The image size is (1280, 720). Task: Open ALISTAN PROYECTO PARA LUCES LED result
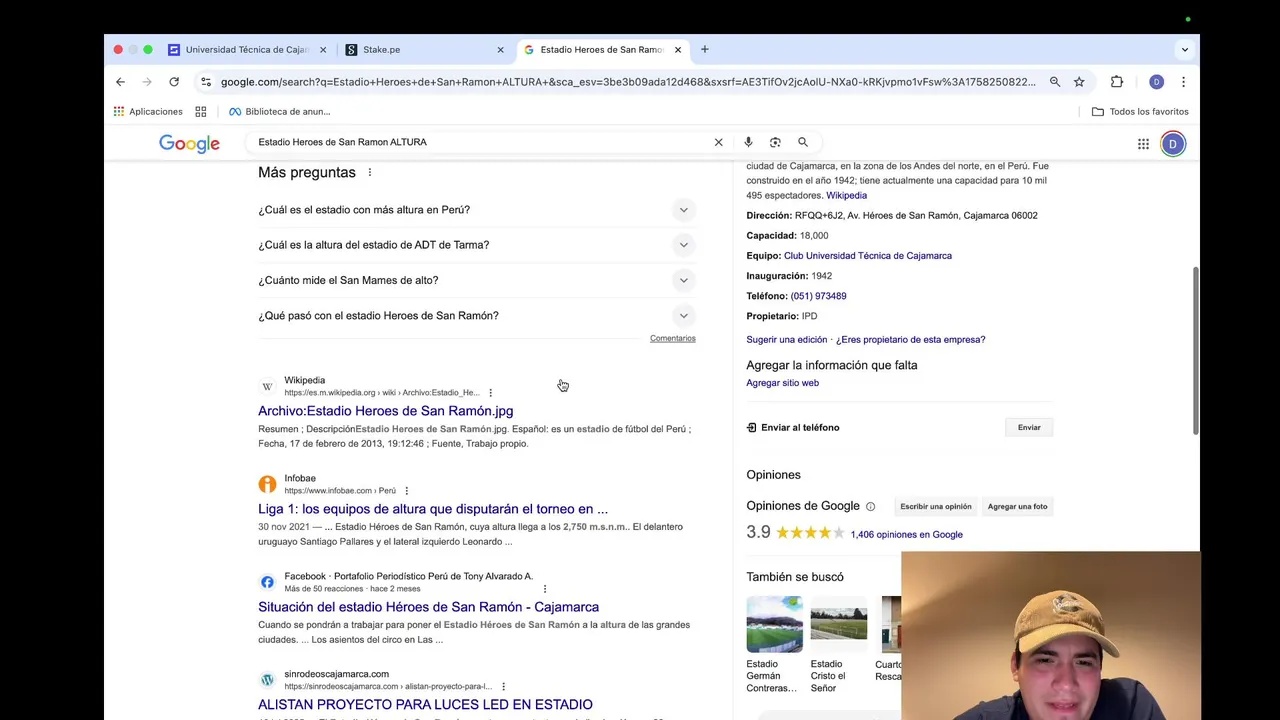click(x=425, y=705)
